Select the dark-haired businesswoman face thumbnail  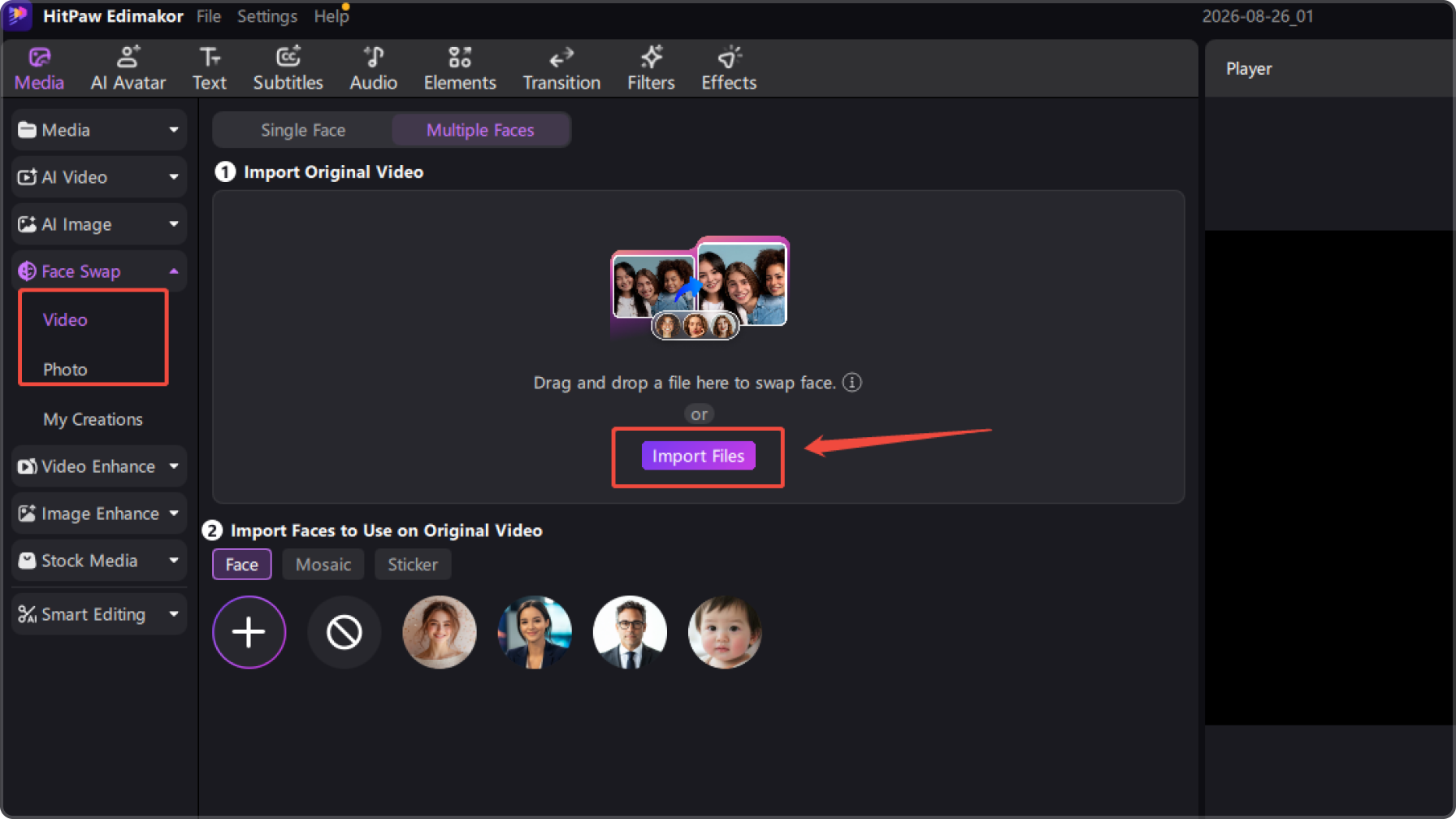coord(535,632)
